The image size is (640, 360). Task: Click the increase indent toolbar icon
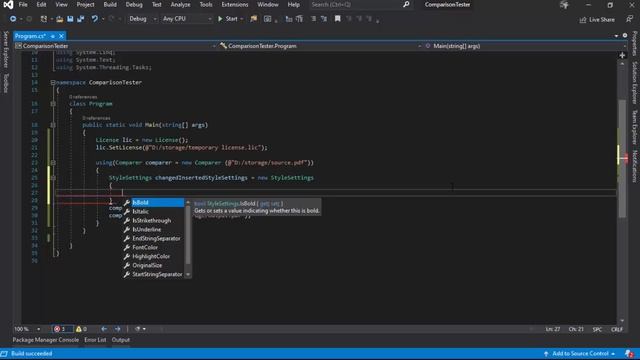[300, 19]
